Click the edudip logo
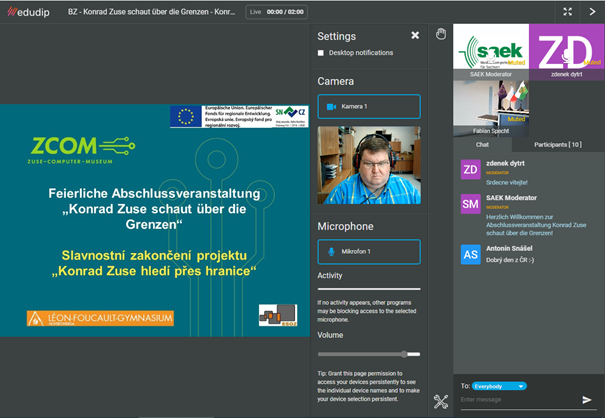Screen dimensions: 605x418 tap(29, 12)
